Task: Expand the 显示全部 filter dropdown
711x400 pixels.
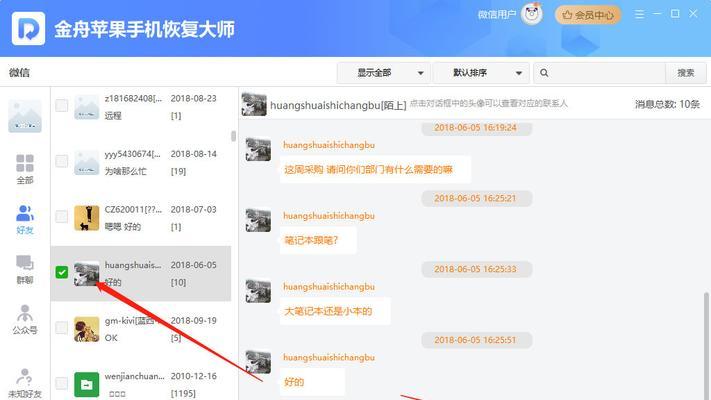Action: click(x=385, y=73)
